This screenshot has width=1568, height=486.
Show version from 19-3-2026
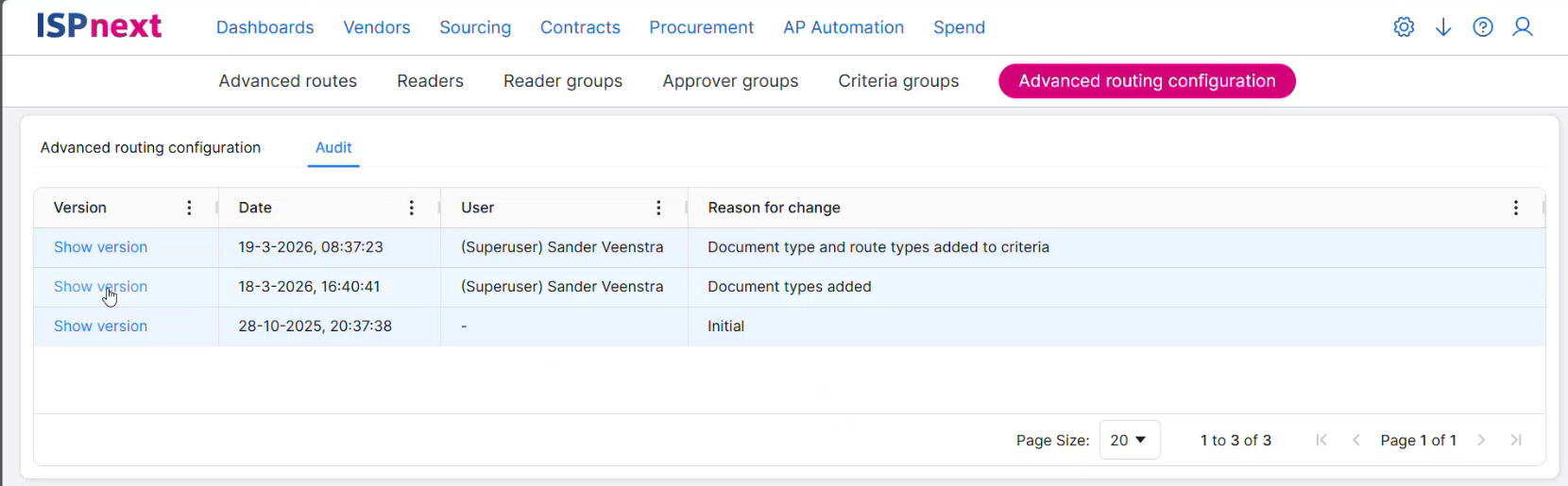(x=100, y=247)
